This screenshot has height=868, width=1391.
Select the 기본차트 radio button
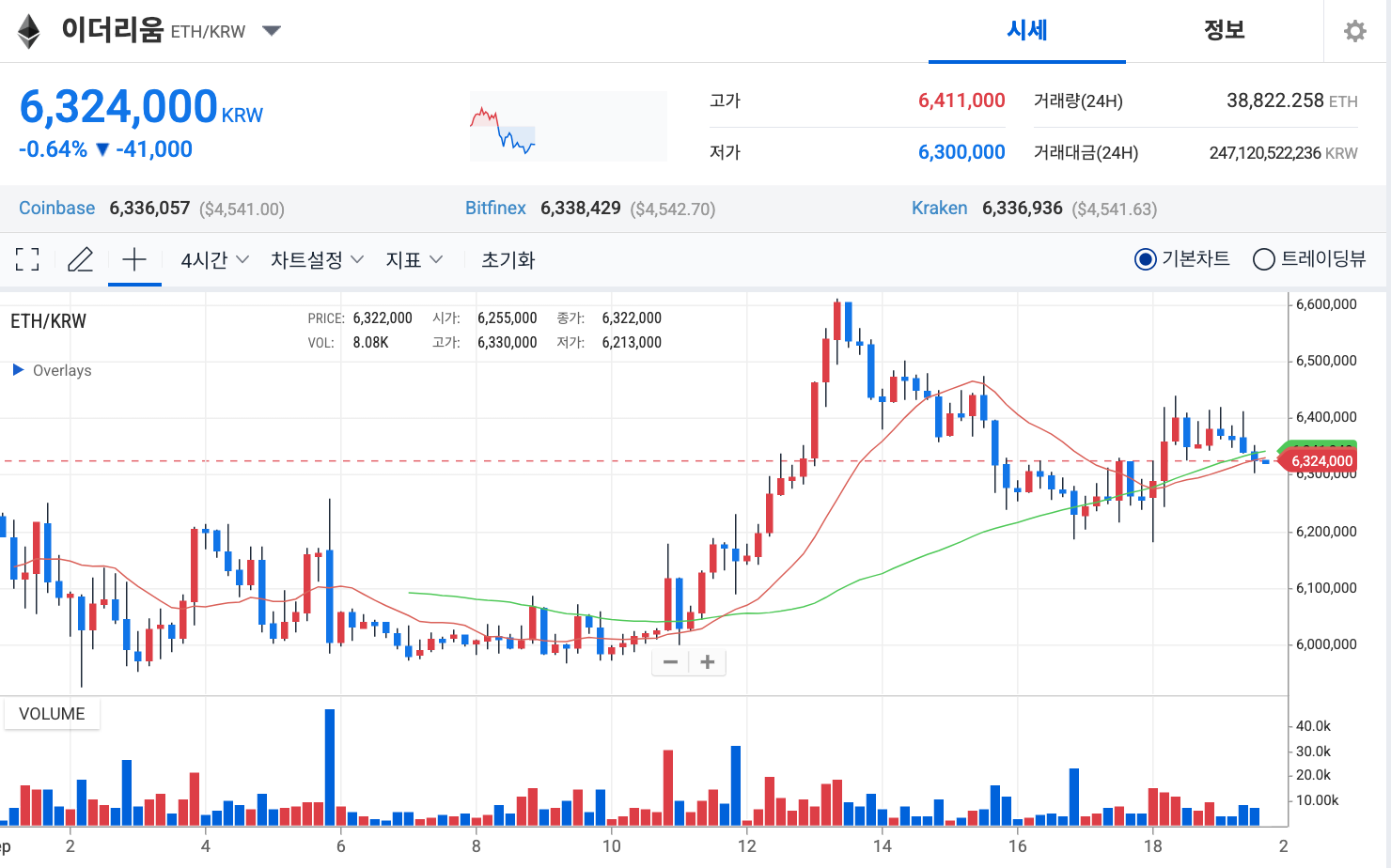[x=1144, y=259]
